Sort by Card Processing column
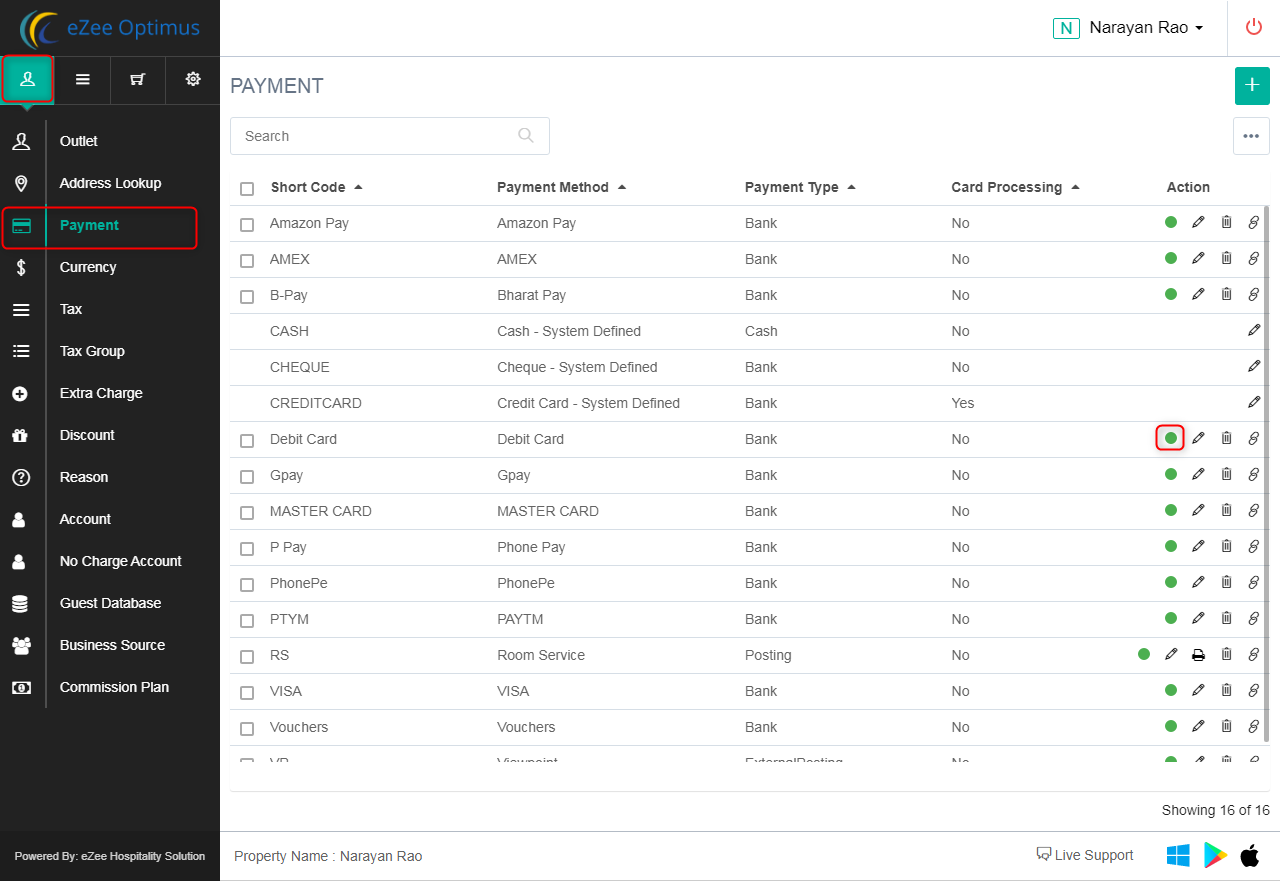1280x881 pixels. pos(1015,187)
